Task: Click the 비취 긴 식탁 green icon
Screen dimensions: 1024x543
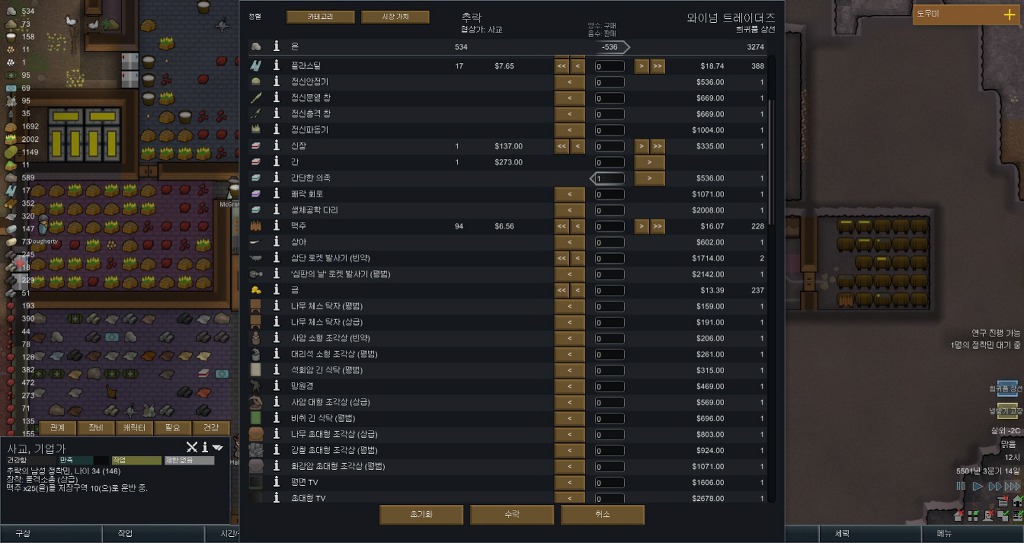Action: (x=256, y=418)
